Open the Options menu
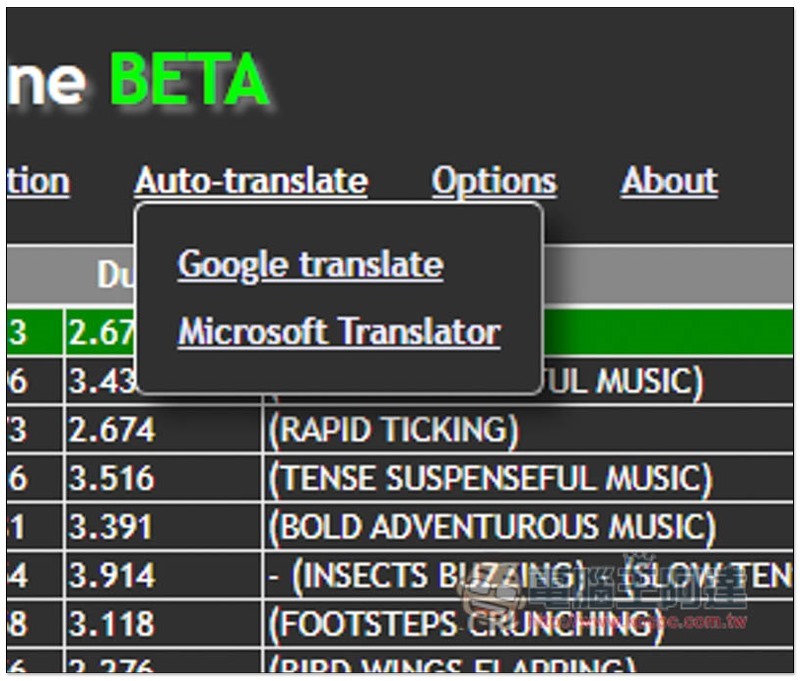 click(494, 181)
